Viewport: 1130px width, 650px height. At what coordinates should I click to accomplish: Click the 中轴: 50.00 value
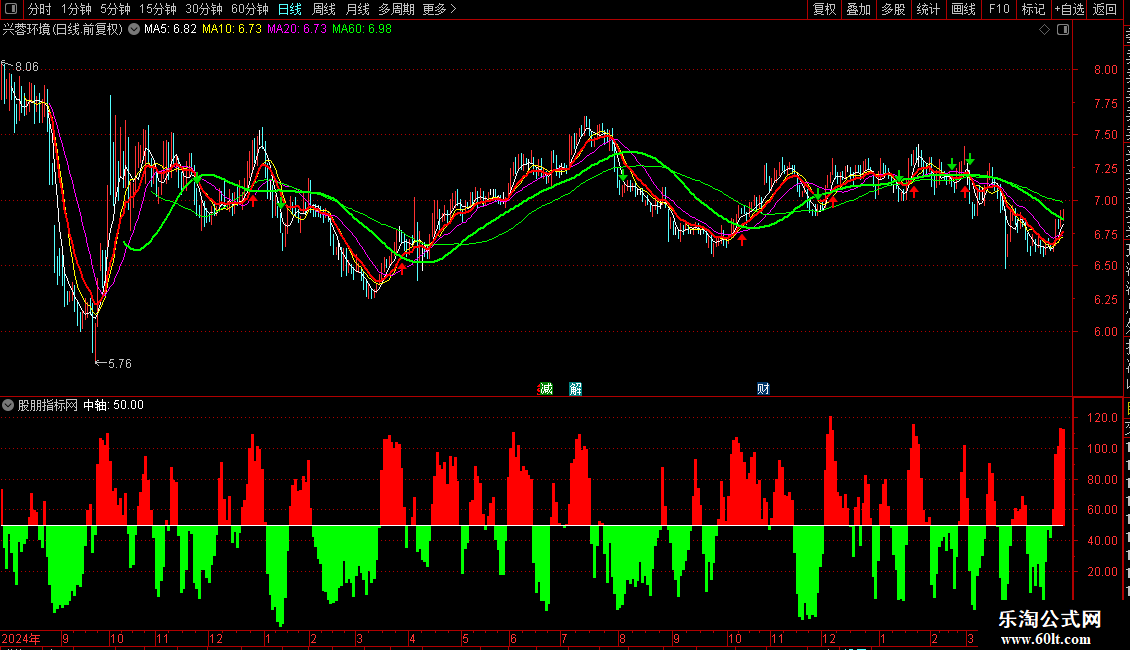pos(113,405)
